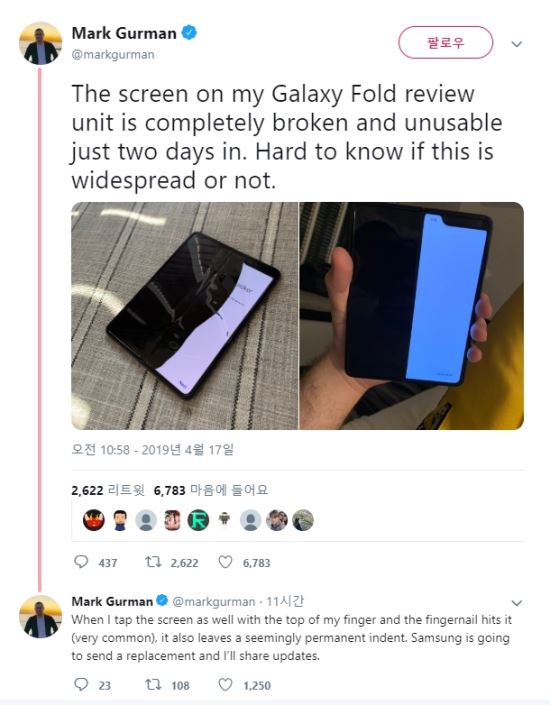Image resolution: width=550 pixels, height=705 pixels.
Task: Open the Android robot liker avatar
Action: click(x=224, y=520)
